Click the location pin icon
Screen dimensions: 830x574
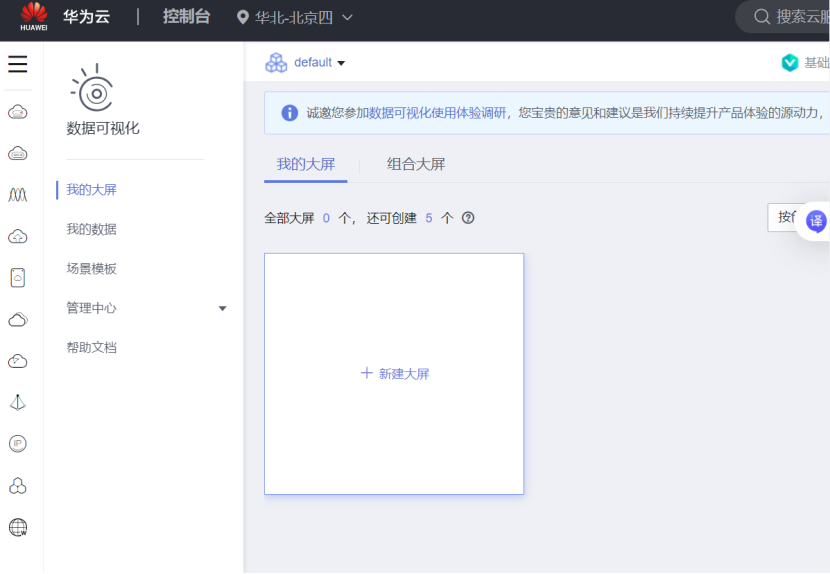[x=242, y=17]
